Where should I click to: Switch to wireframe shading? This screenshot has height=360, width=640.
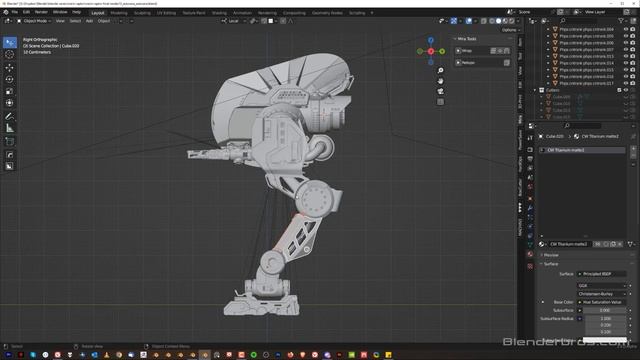tap(492, 21)
